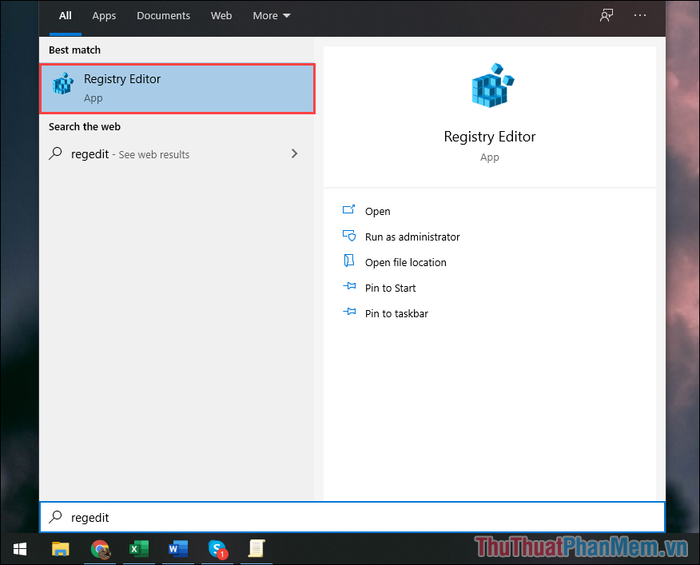Click the Open file location folder icon
The height and width of the screenshot is (565, 700).
349,261
